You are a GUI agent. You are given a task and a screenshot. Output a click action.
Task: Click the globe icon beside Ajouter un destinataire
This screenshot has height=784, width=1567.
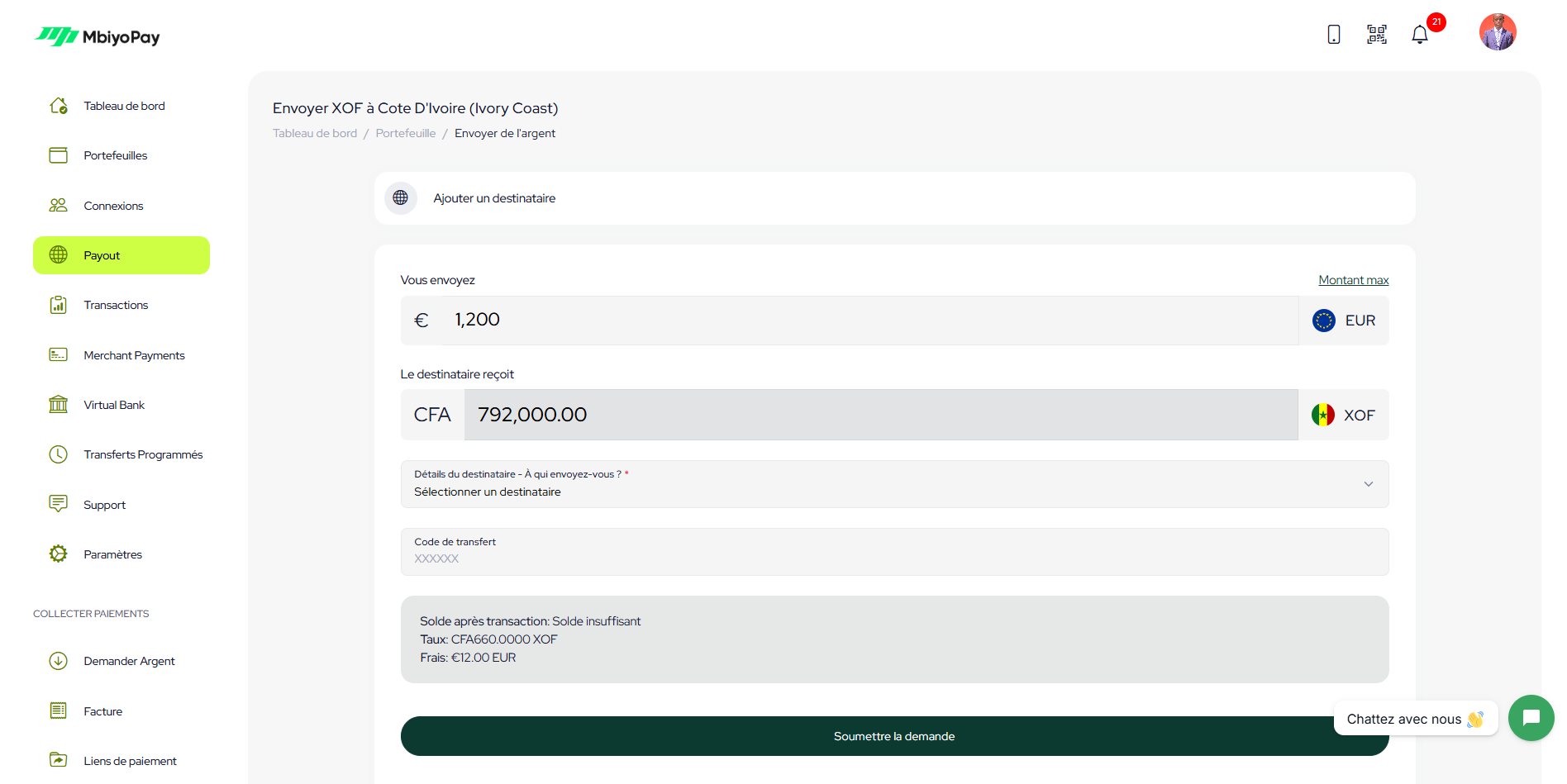pyautogui.click(x=401, y=198)
